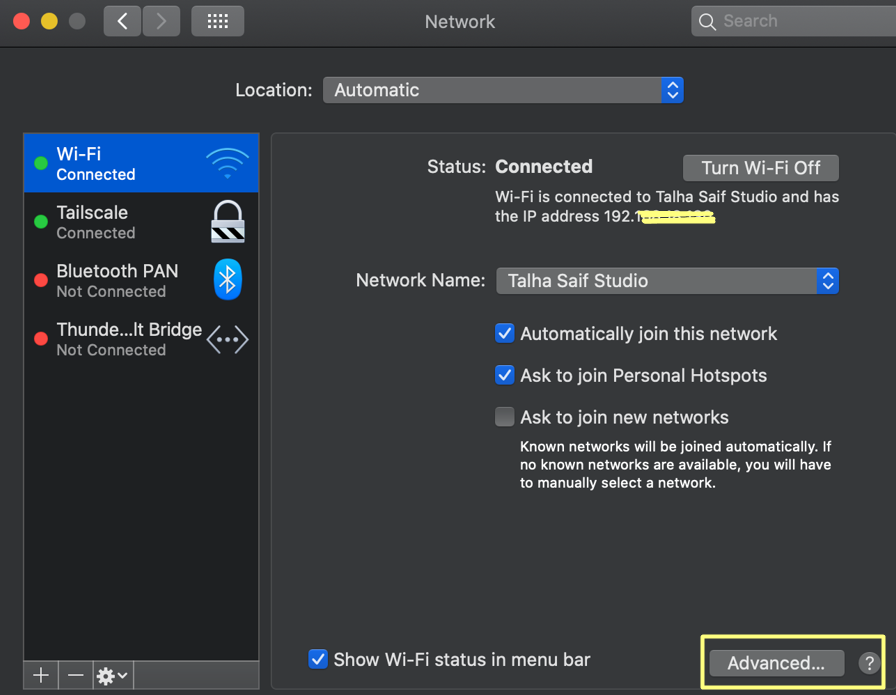This screenshot has width=896, height=695.
Task: Click the Bluetooth PAN icon
Action: click(228, 280)
